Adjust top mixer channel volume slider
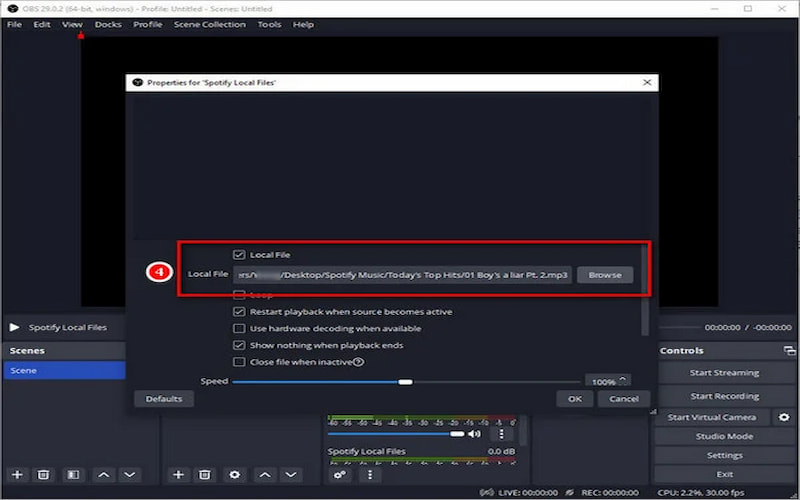The image size is (800, 500). pyautogui.click(x=396, y=434)
